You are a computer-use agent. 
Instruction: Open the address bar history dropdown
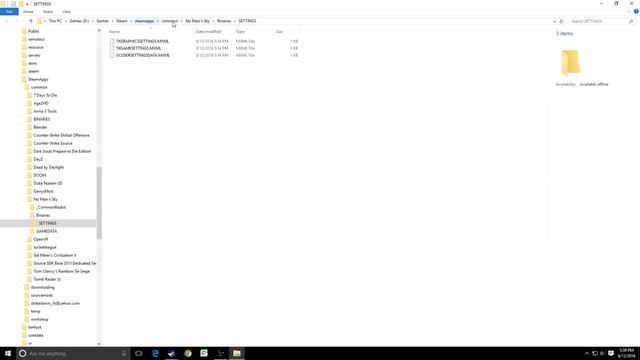tap(554, 21)
